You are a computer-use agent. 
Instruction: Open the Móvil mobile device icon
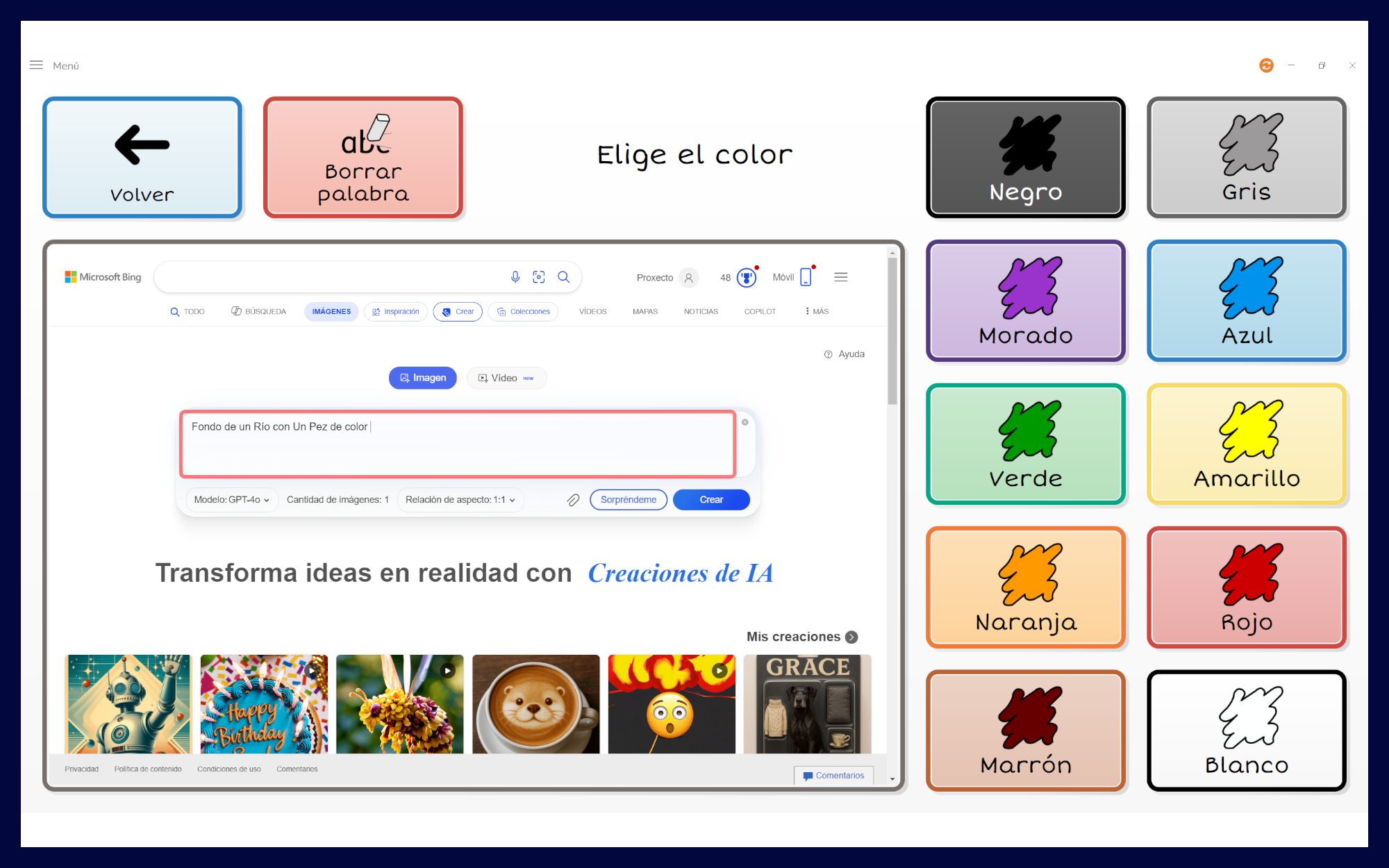[805, 276]
